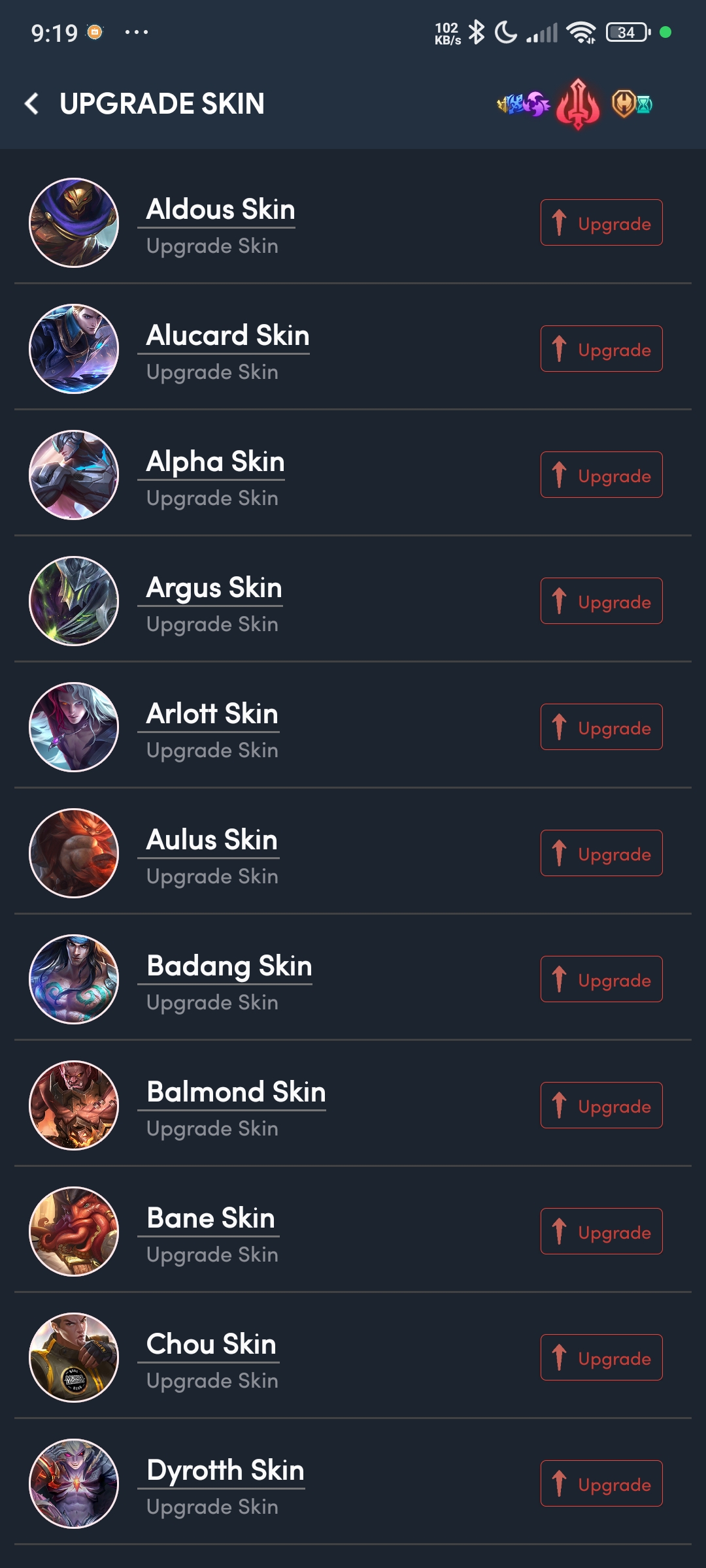This screenshot has width=706, height=1568.
Task: Tap the Dyrotth hero avatar
Action: click(74, 1484)
